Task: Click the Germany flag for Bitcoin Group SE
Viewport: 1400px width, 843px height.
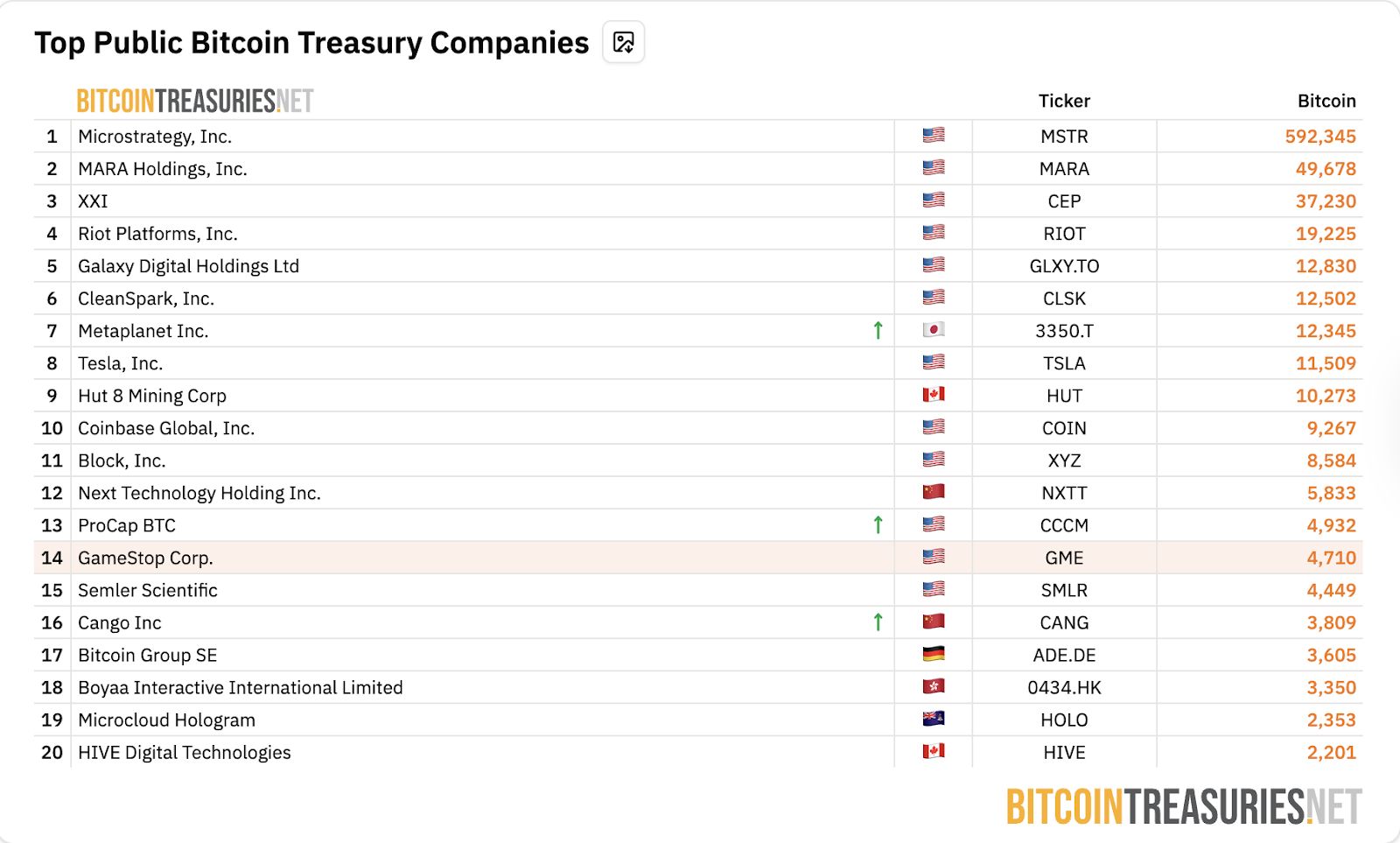Action: point(933,654)
